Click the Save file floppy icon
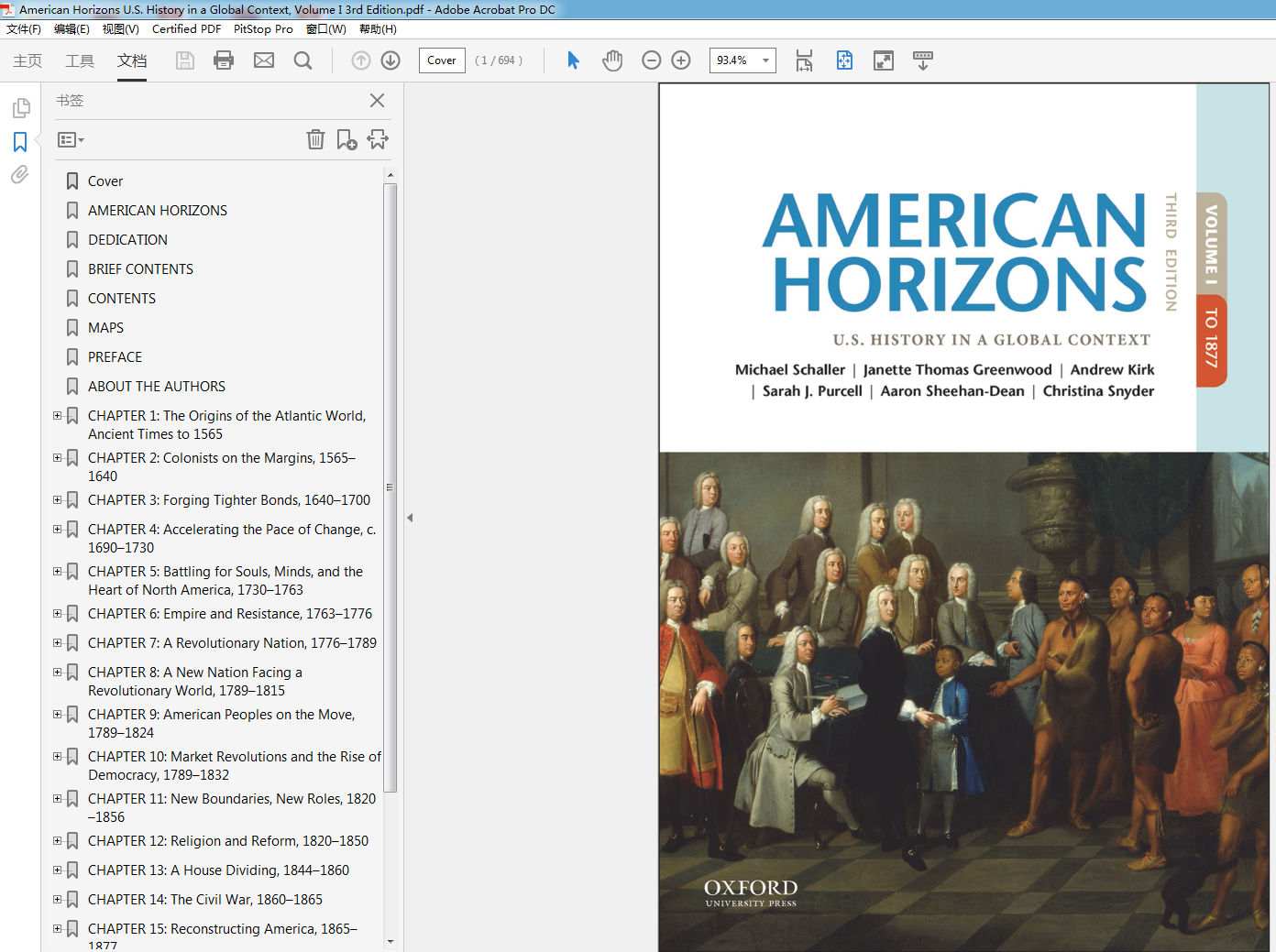Viewport: 1276px width, 952px height. click(185, 60)
